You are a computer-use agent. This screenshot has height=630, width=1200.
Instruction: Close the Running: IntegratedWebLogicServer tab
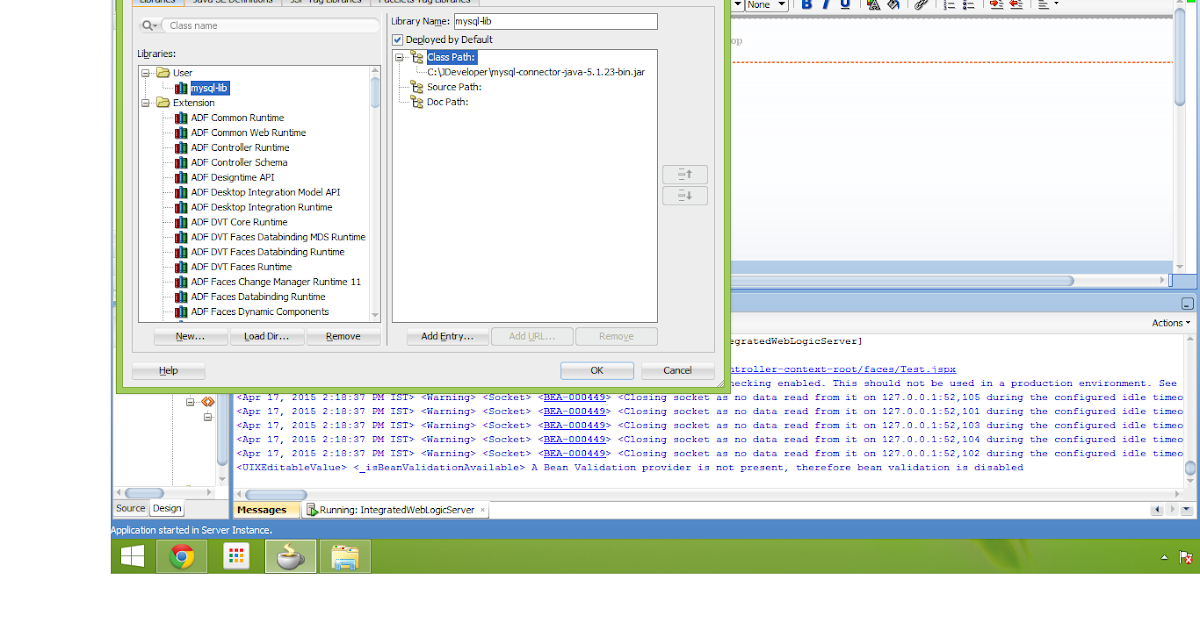483,510
